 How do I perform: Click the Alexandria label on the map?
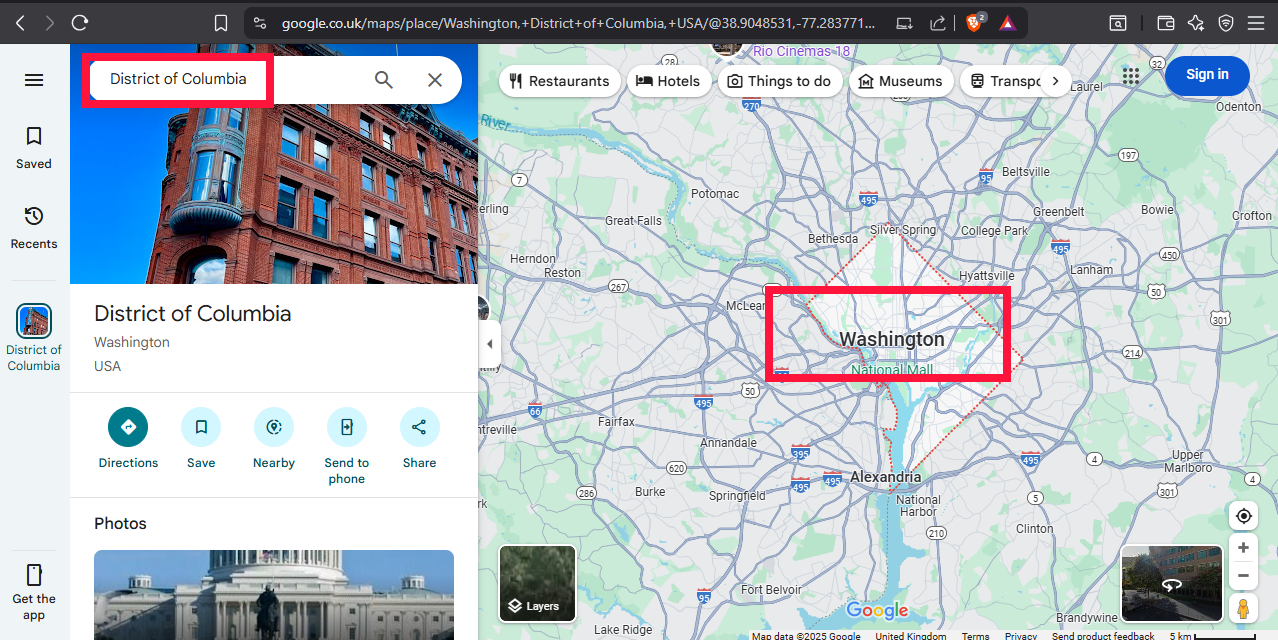886,477
